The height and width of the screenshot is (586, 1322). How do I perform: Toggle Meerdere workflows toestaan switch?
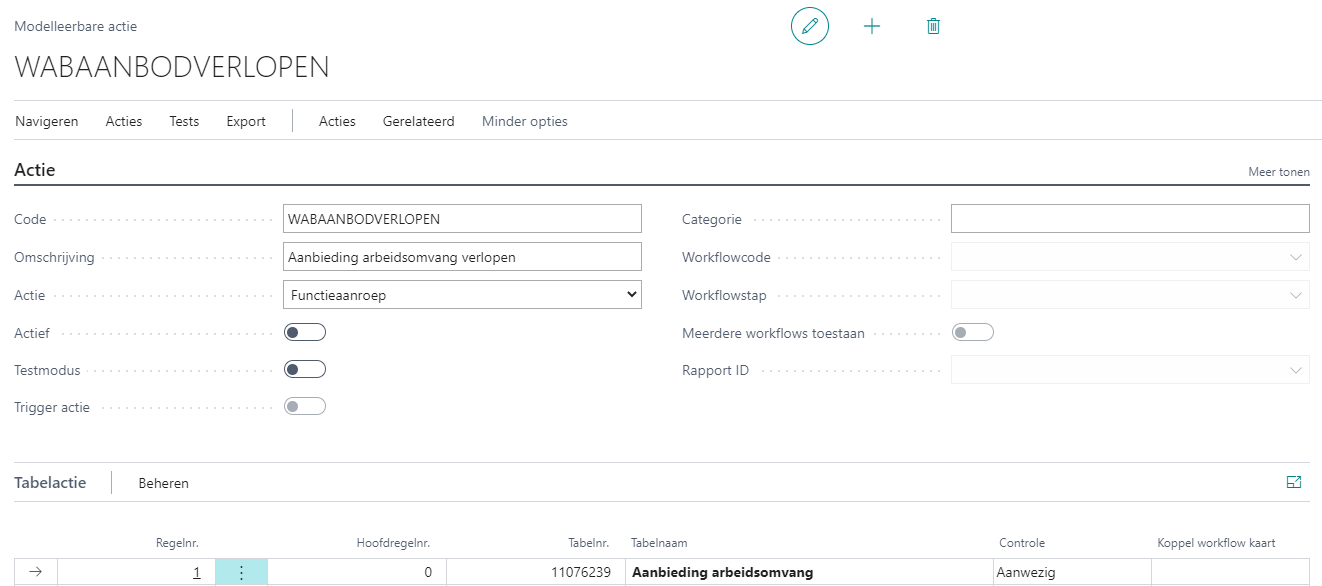click(x=972, y=332)
